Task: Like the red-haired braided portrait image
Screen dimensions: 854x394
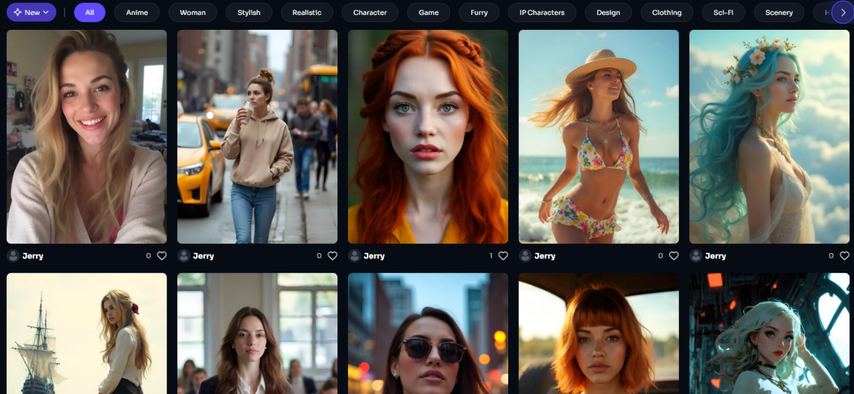Action: click(503, 256)
